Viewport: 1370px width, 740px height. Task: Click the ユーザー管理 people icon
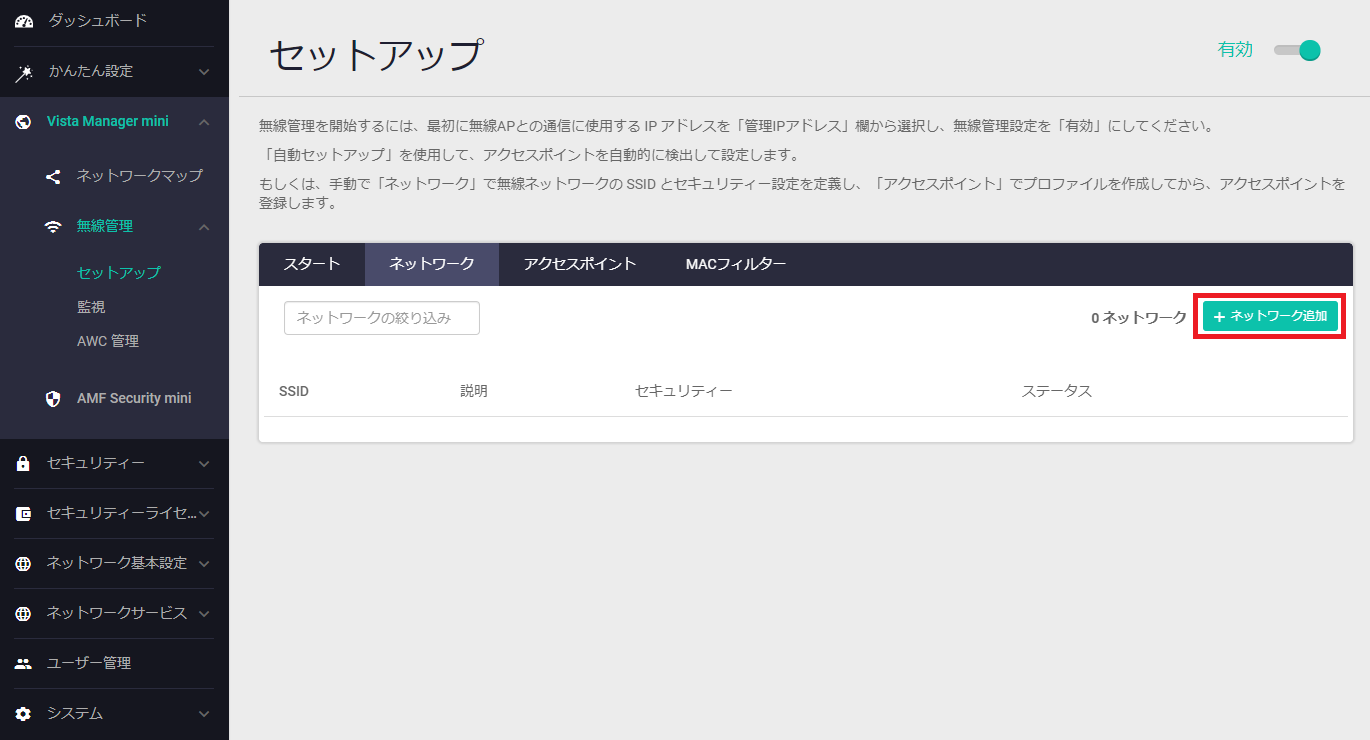point(24,664)
